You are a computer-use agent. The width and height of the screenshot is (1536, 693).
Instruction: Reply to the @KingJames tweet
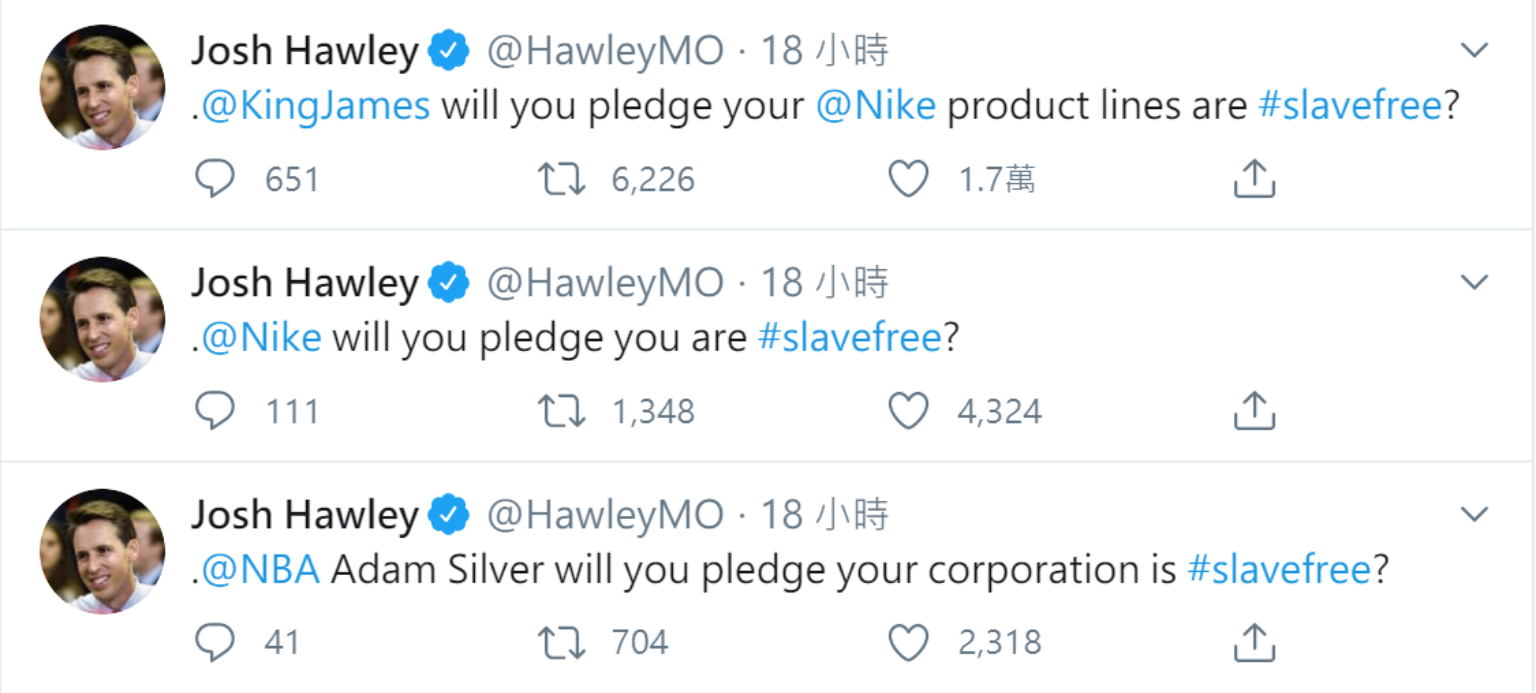coord(214,180)
